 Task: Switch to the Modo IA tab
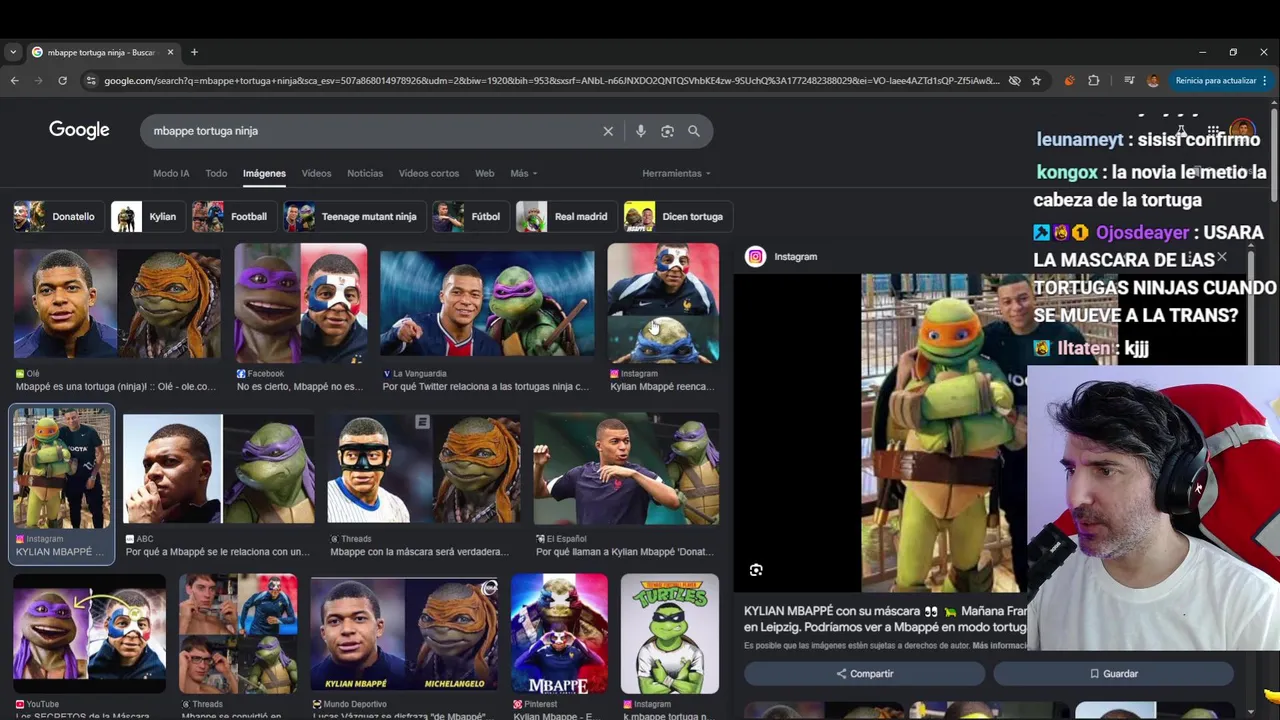171,173
